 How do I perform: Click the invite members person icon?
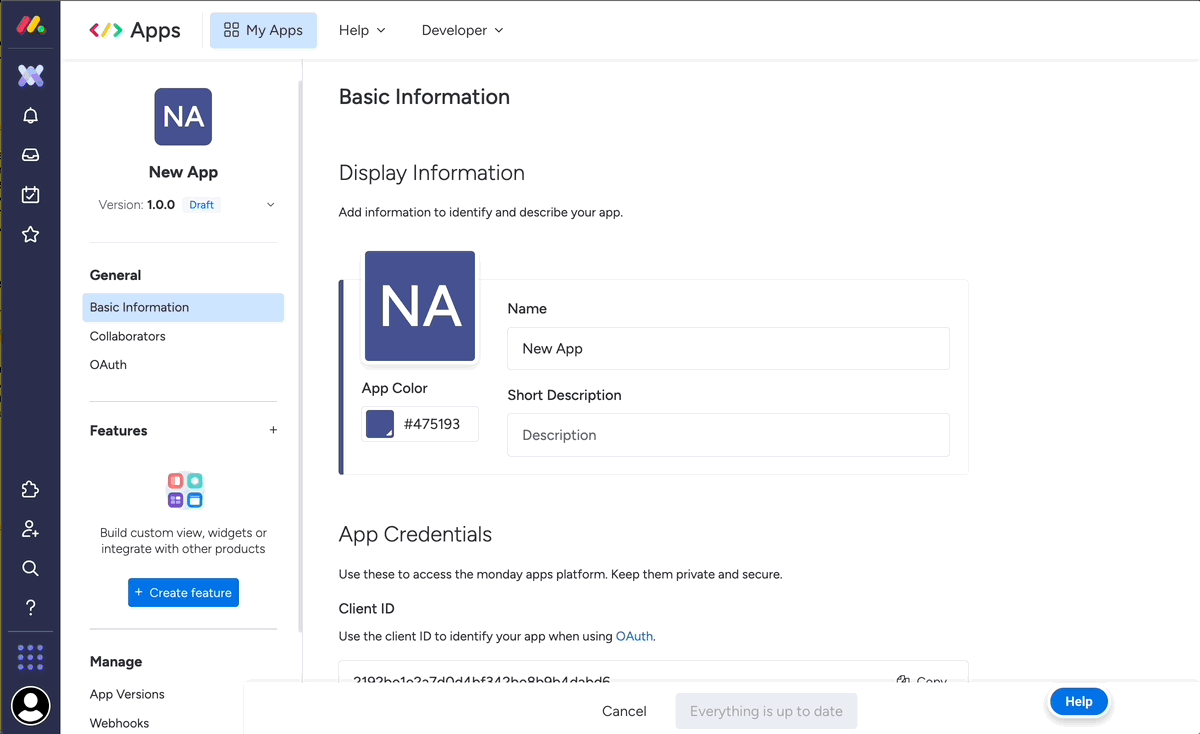tap(31, 529)
